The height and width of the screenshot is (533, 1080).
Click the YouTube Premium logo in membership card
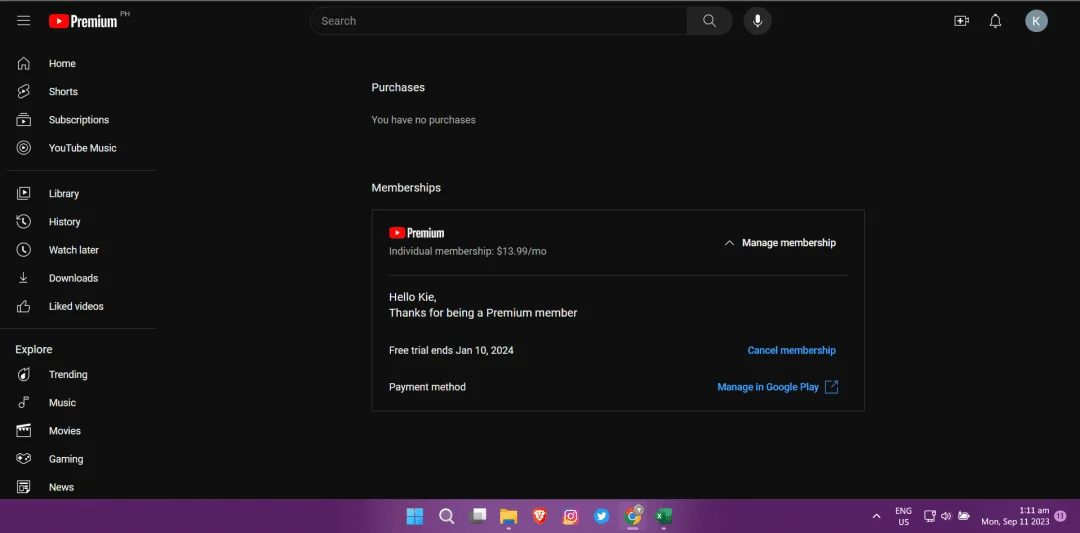417,233
